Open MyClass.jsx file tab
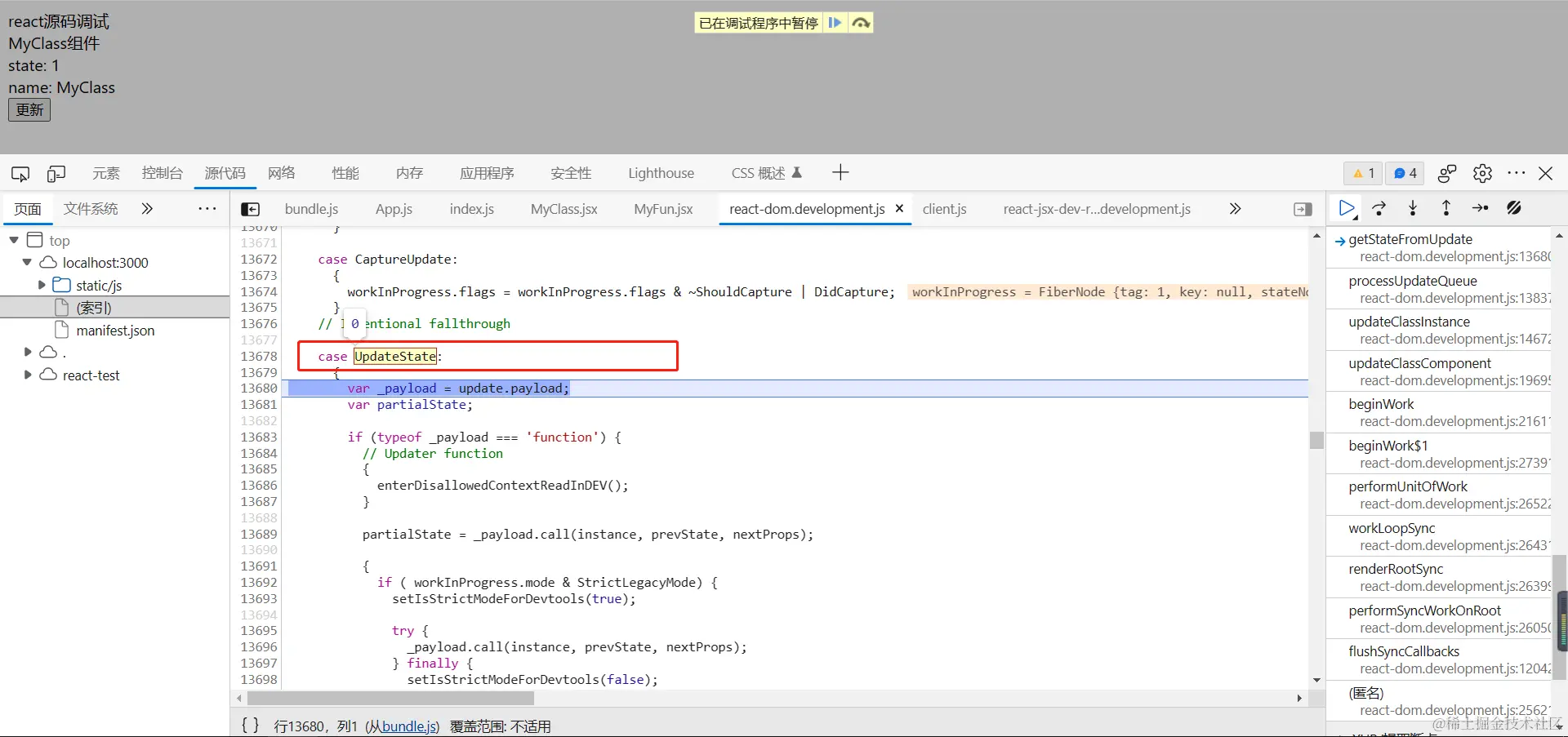Screen dimensions: 1568x737 click(563, 209)
